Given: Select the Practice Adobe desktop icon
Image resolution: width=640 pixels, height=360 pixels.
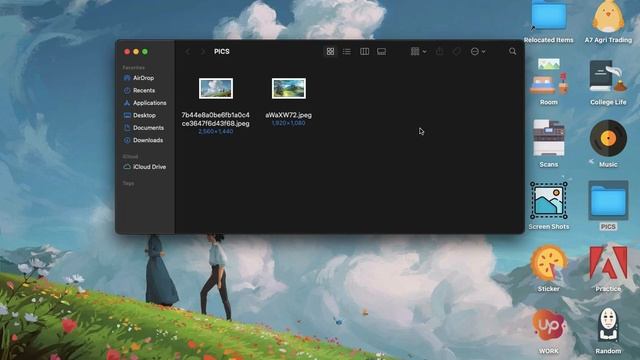Looking at the screenshot, I should click(608, 263).
